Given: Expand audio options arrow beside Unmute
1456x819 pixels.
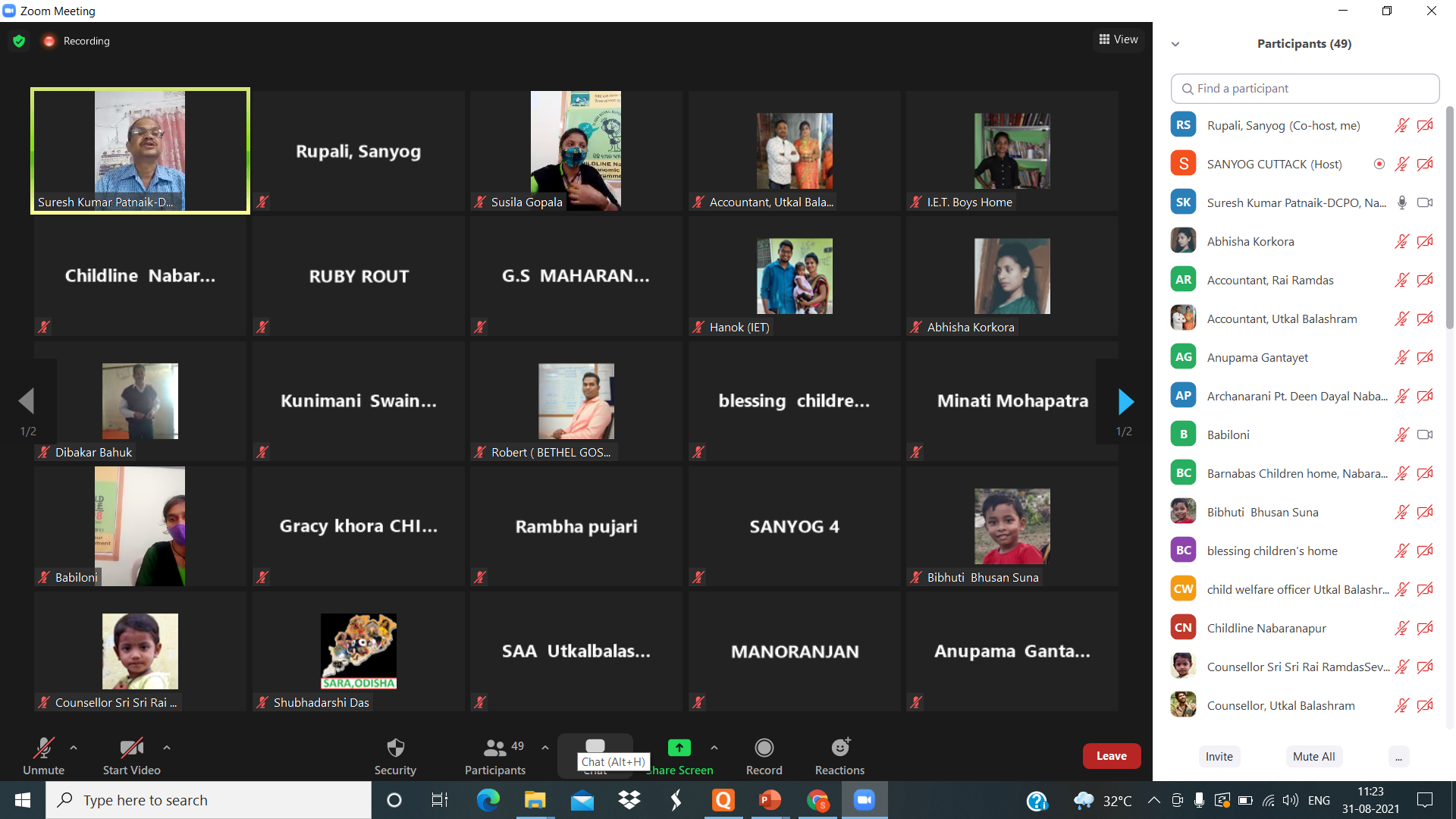Looking at the screenshot, I should (x=74, y=748).
